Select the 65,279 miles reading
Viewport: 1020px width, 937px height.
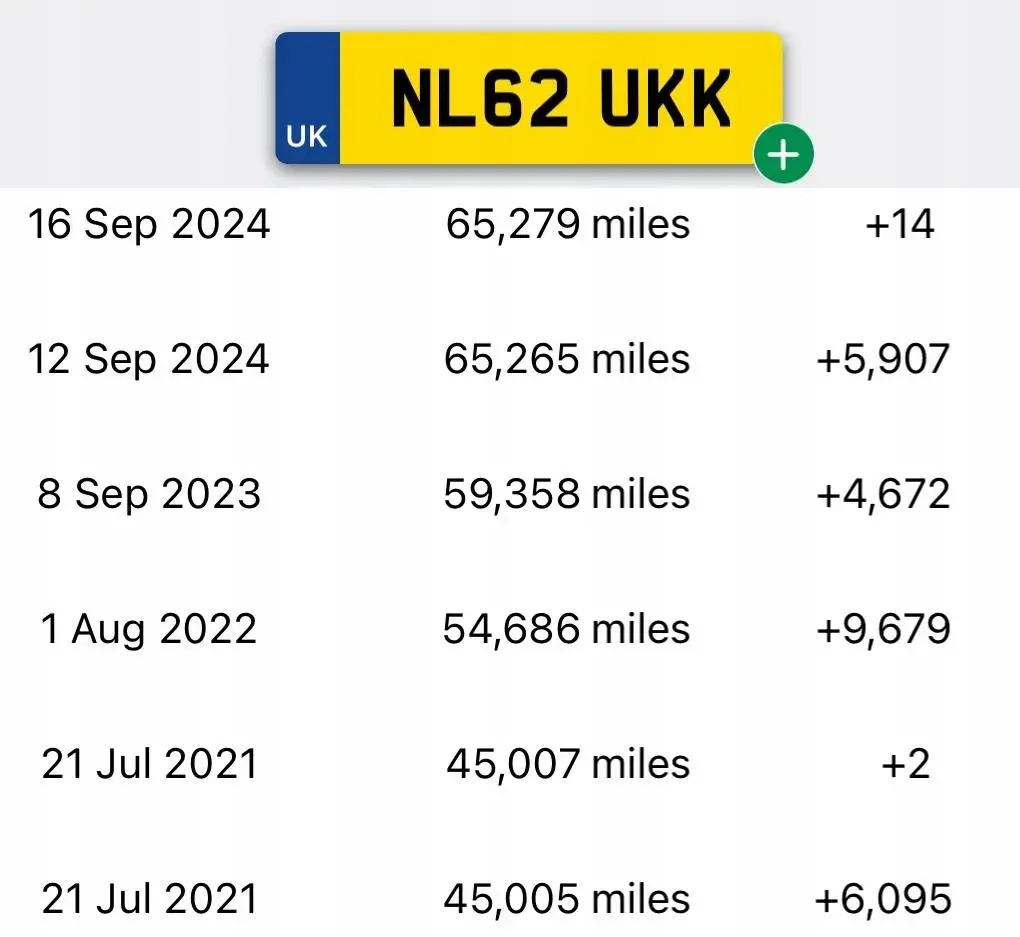(567, 224)
